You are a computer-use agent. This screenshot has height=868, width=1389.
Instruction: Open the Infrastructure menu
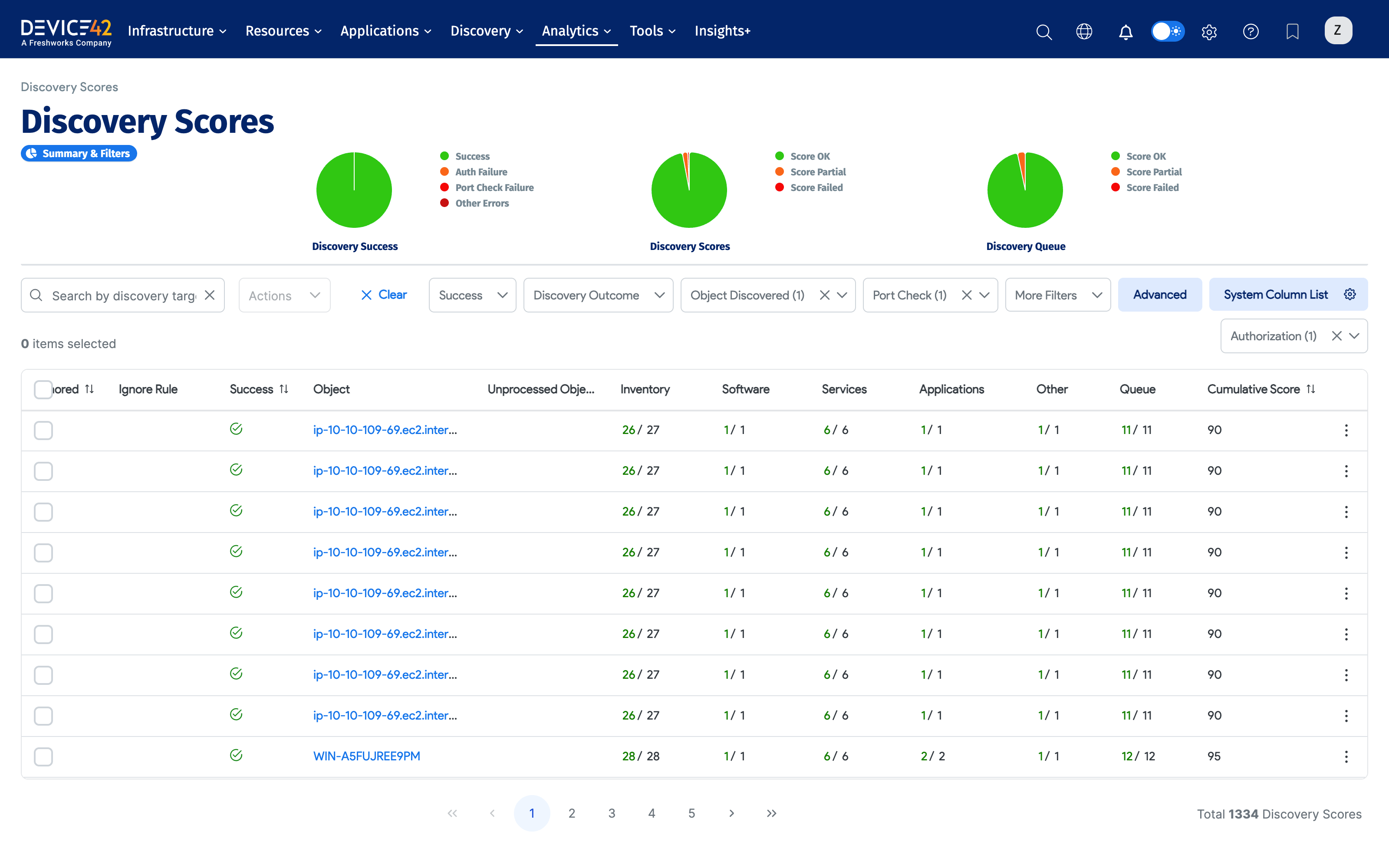click(x=177, y=31)
